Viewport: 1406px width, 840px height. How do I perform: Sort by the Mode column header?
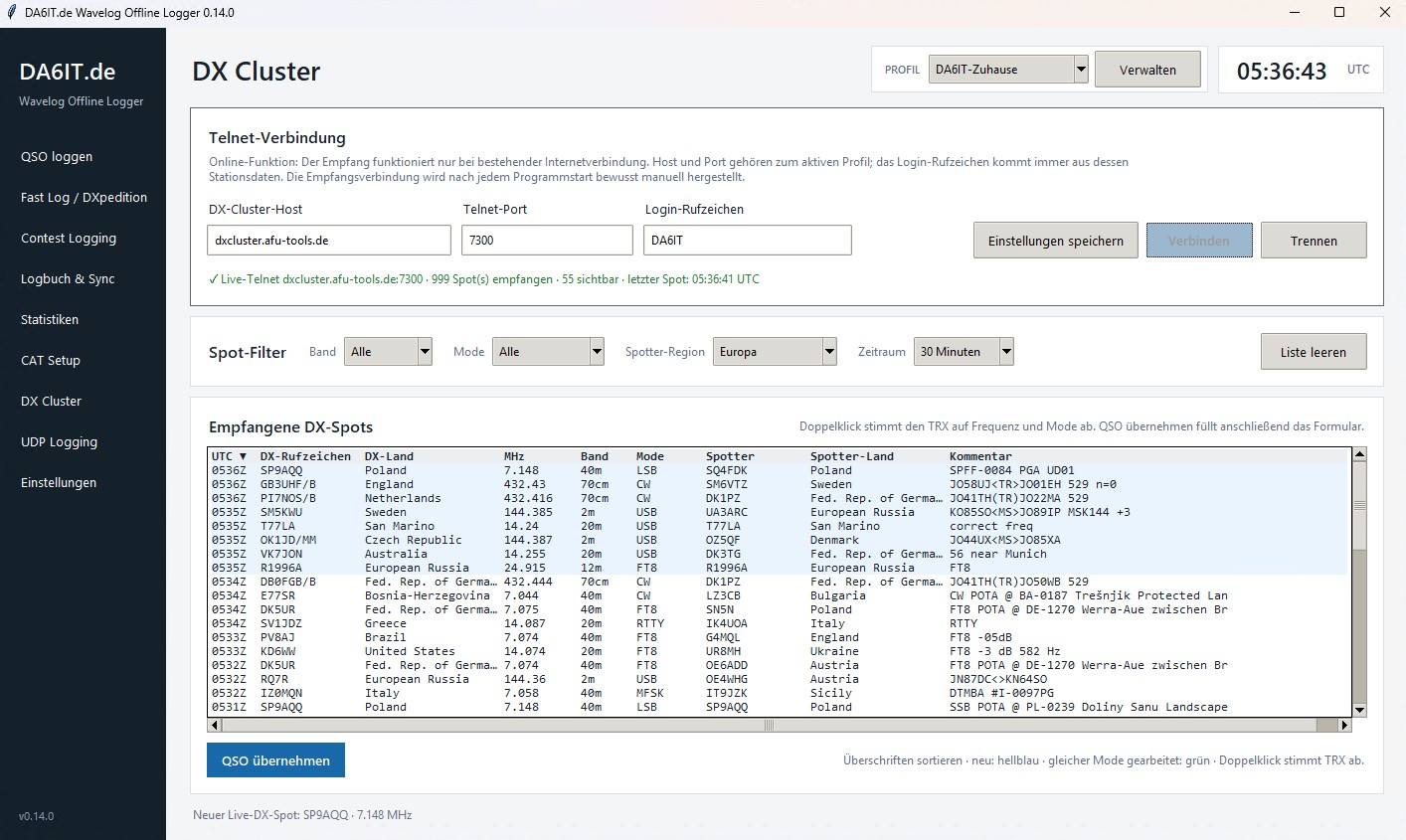[650, 456]
